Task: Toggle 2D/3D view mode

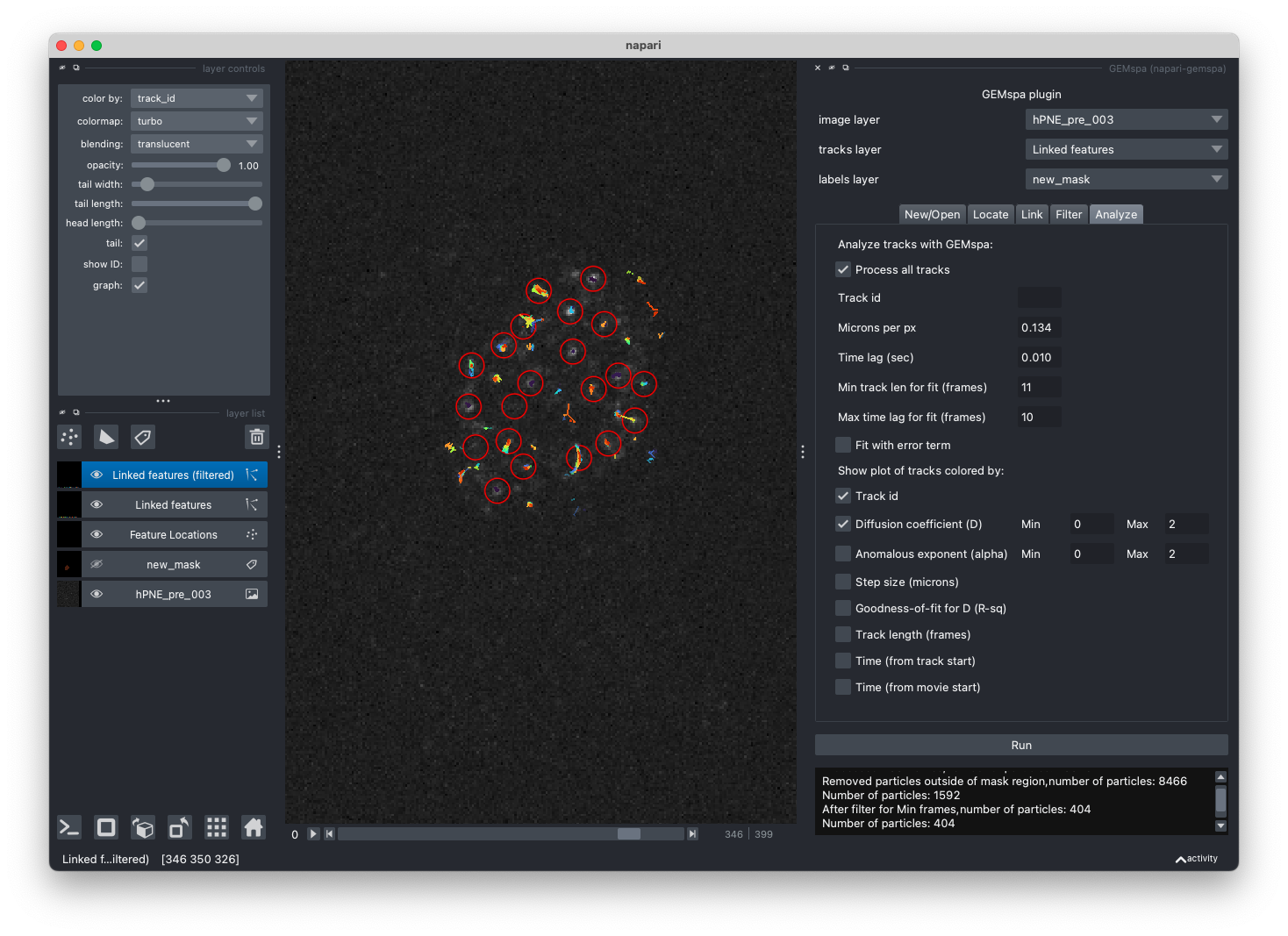Action: coord(106,827)
